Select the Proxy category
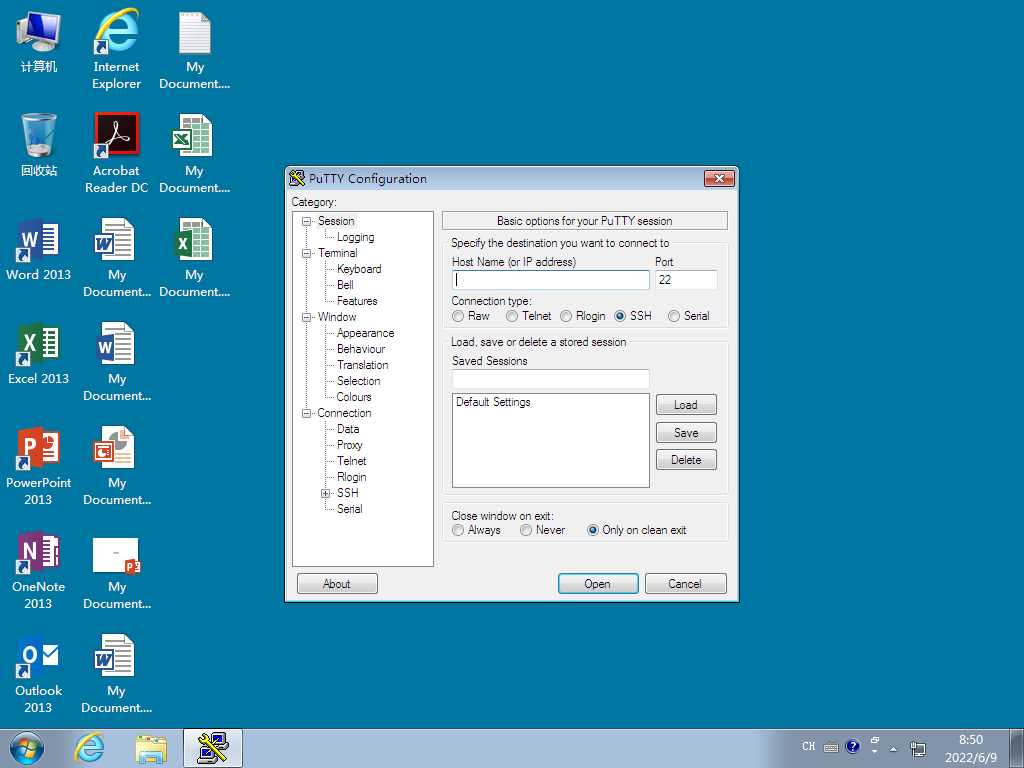The image size is (1024, 768). (x=349, y=445)
